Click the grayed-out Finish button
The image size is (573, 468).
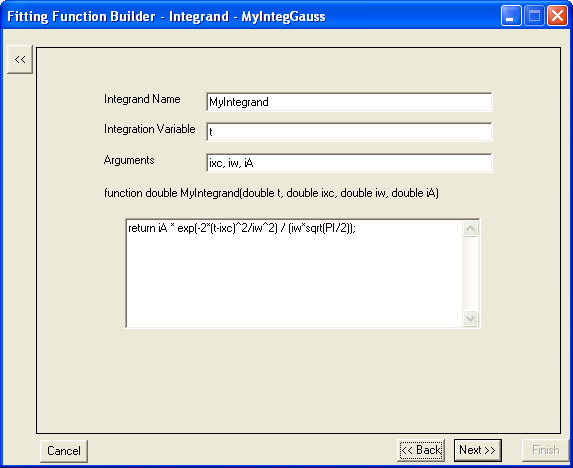545,450
